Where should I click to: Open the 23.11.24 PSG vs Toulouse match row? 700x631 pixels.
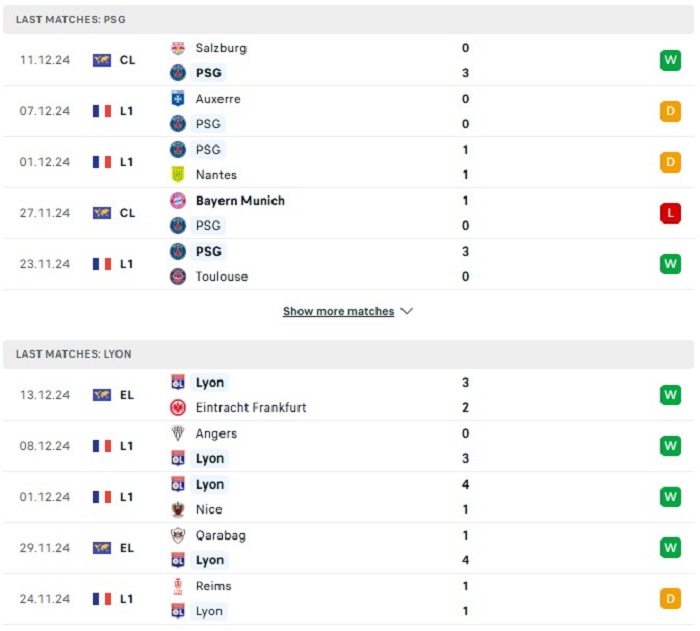click(x=348, y=264)
